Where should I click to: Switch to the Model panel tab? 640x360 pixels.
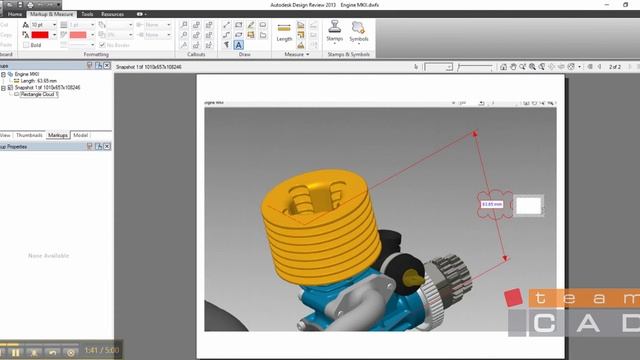coord(80,135)
